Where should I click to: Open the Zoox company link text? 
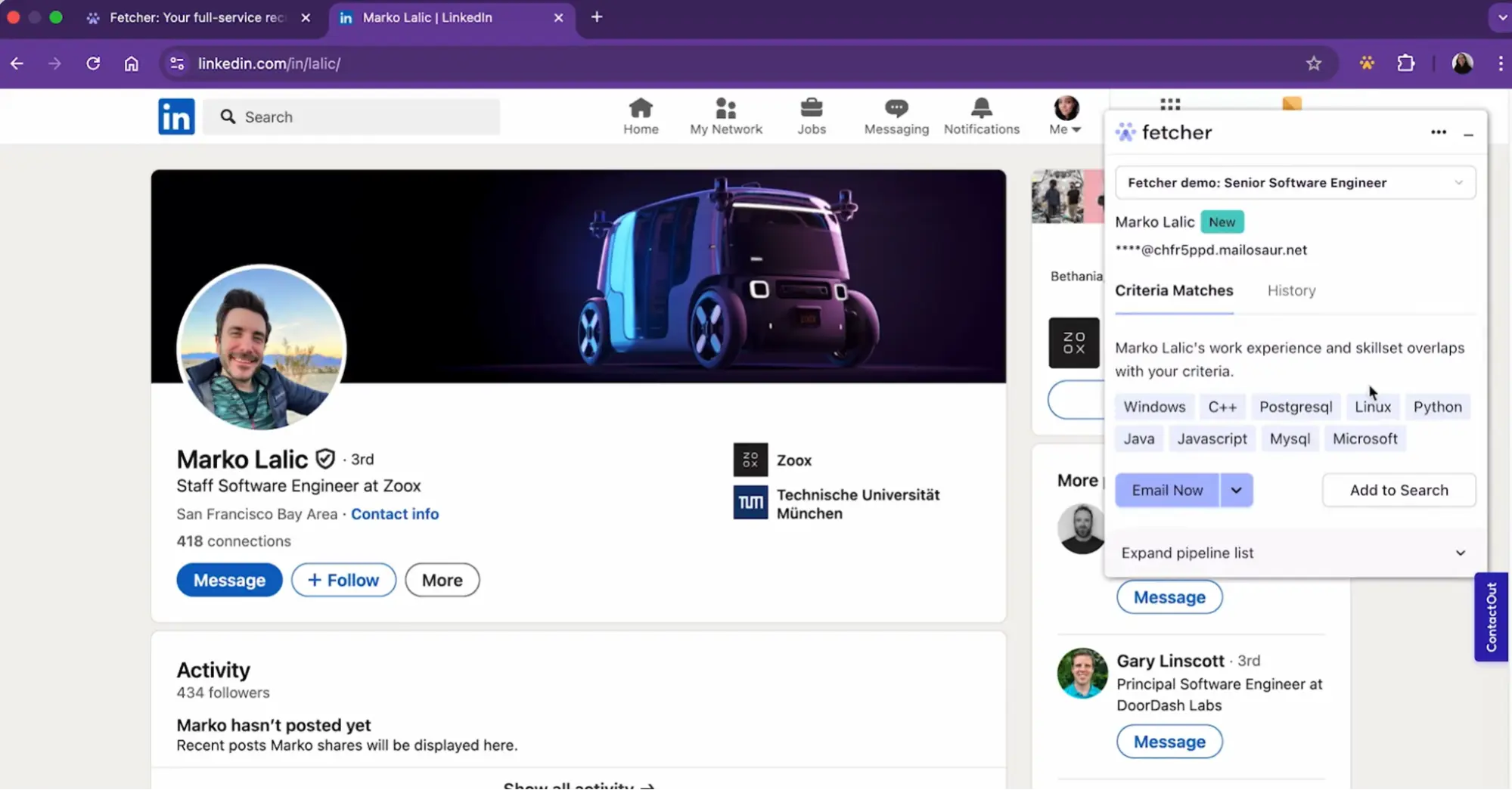(x=794, y=460)
